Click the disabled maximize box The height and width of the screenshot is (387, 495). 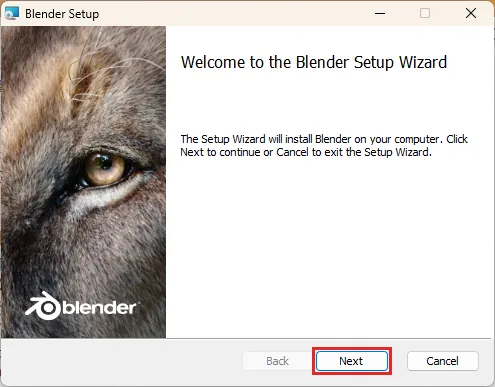click(x=425, y=13)
